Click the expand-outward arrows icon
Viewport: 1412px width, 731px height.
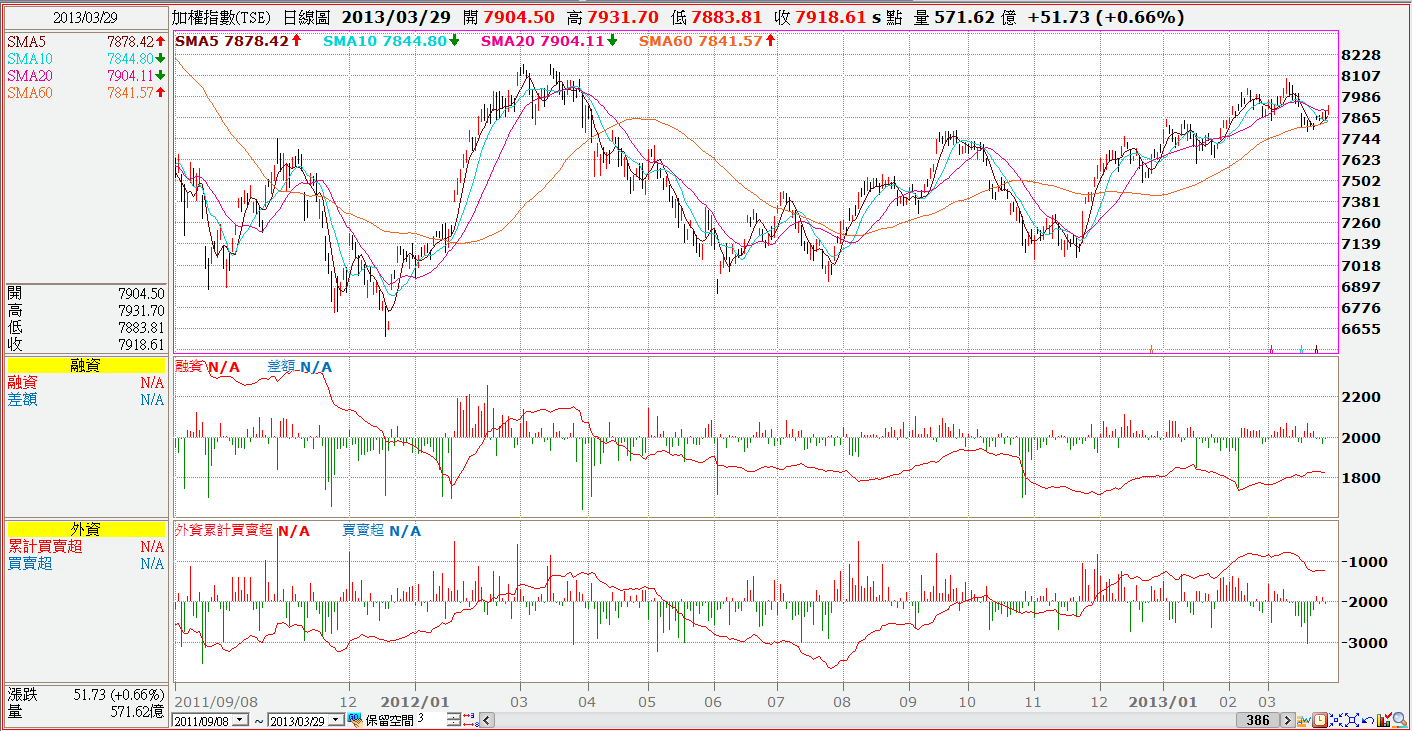click(x=1352, y=720)
